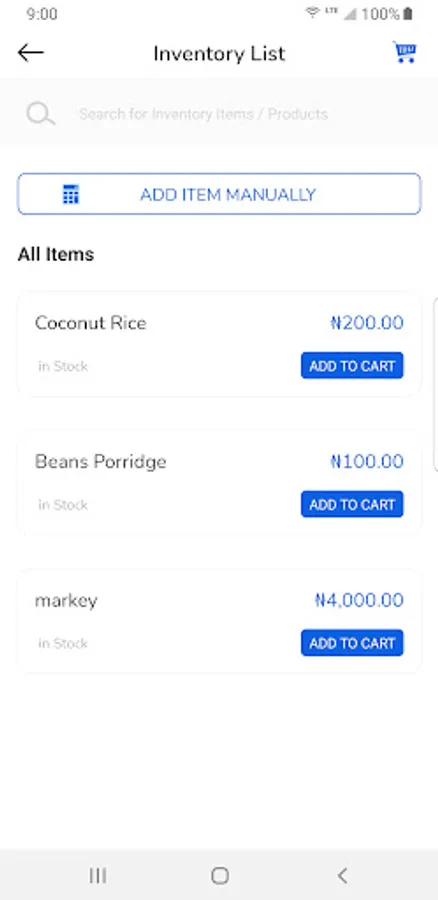Tap the search magnifier icon
The height and width of the screenshot is (900, 438).
point(41,114)
